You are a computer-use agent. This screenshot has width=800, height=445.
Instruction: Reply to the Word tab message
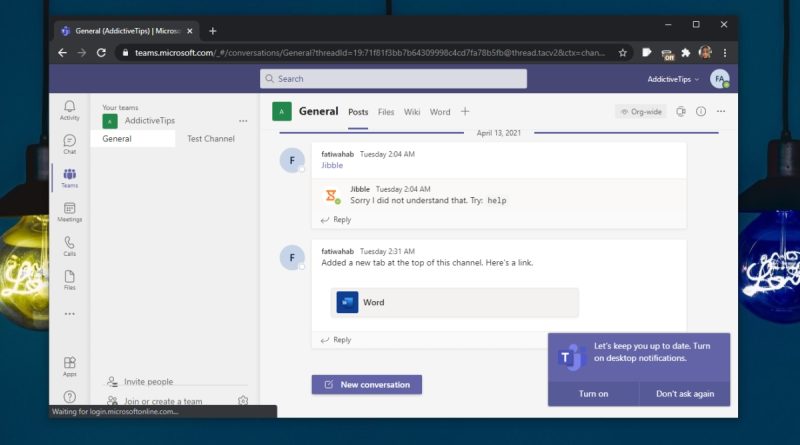(336, 340)
